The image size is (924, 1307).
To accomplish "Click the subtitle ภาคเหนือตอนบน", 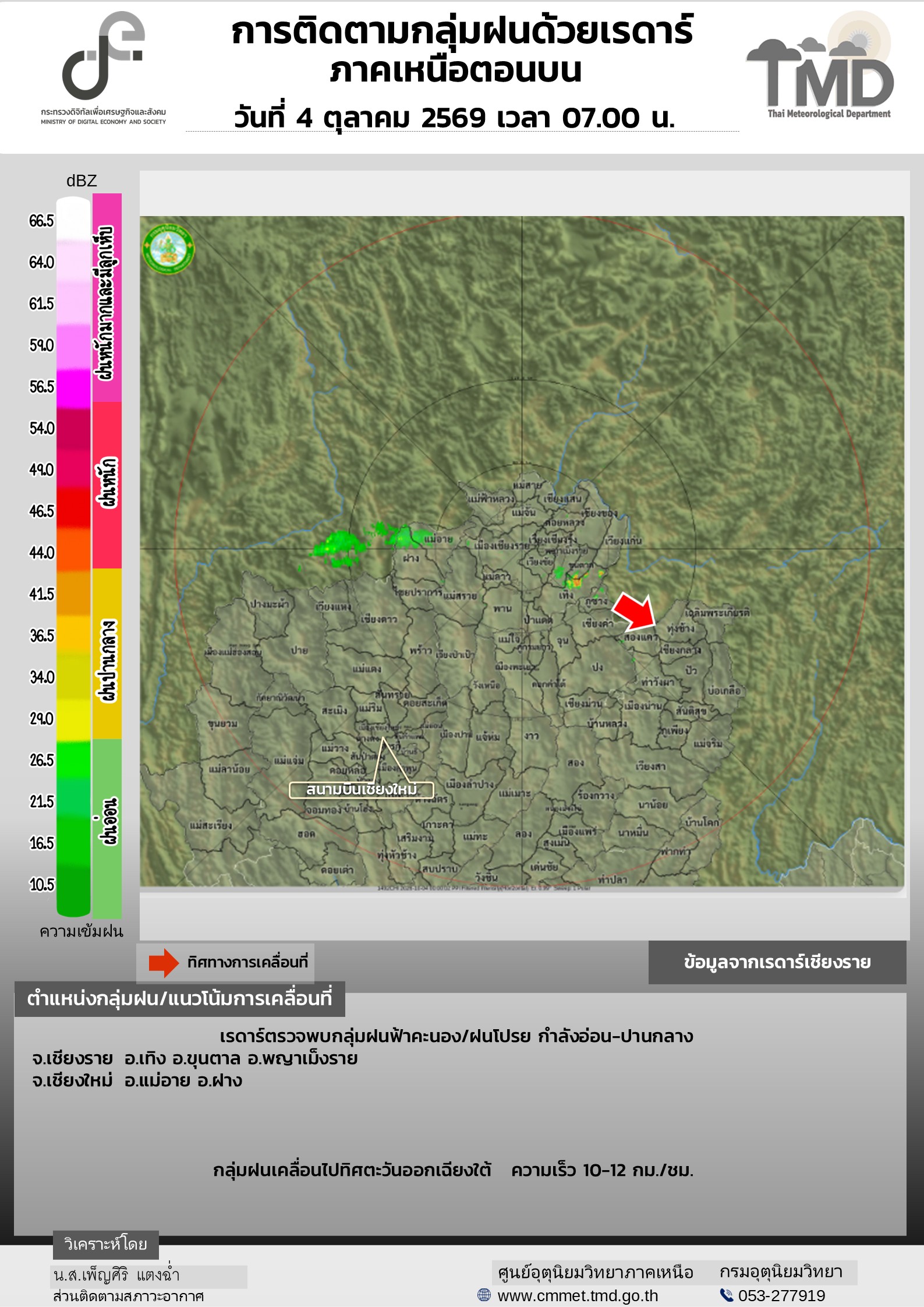I will click(456, 71).
